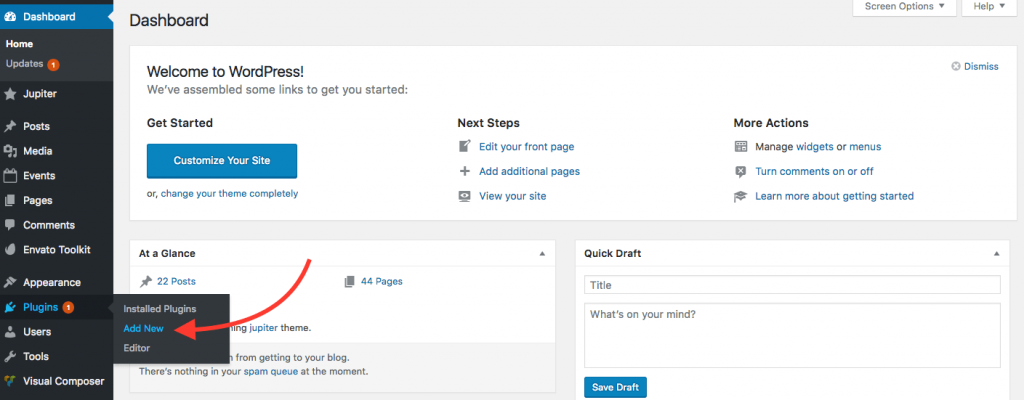
Task: Select Installed Plugins from flyout menu
Action: coord(159,308)
